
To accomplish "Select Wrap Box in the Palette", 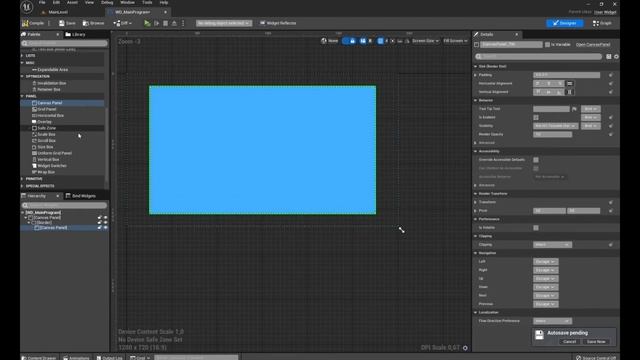I will [x=46, y=172].
